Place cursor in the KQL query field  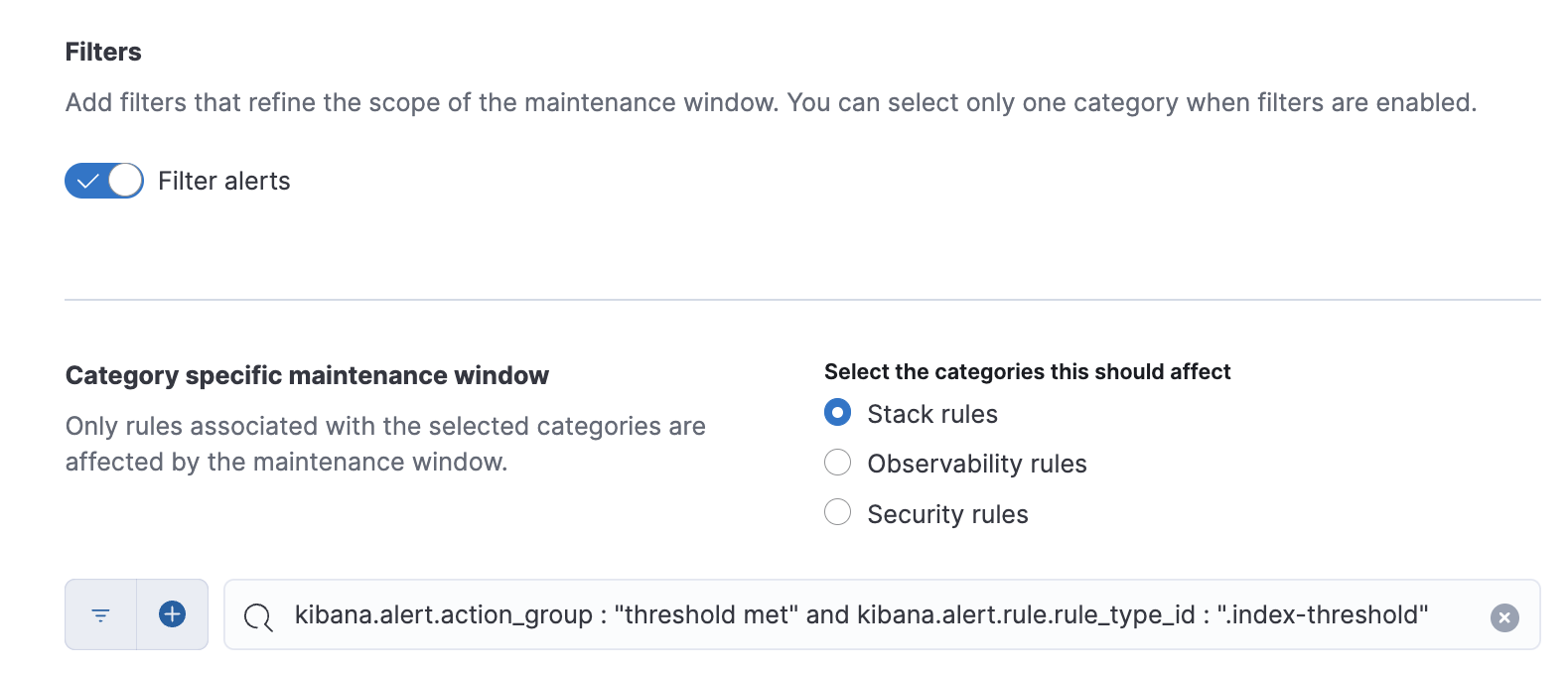(x=794, y=615)
